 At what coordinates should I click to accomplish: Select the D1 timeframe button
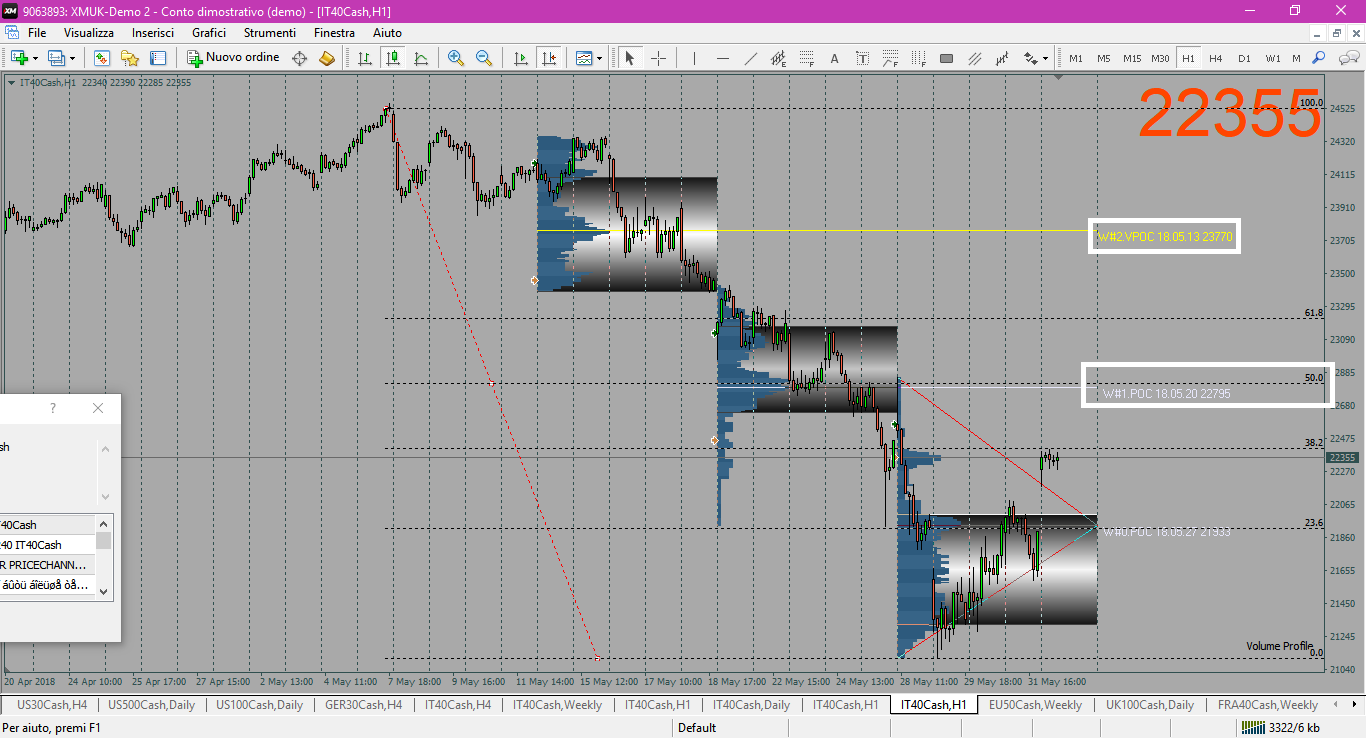(x=1244, y=58)
